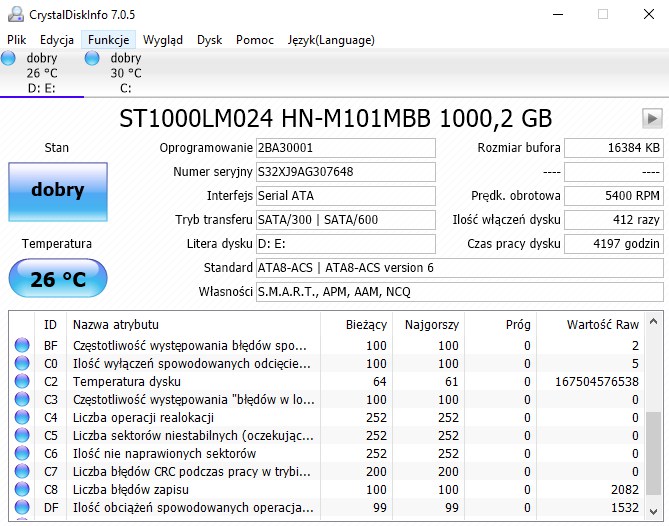The image size is (669, 526).
Task: Click the attribute list scrollbar thumb
Action: click(x=653, y=453)
